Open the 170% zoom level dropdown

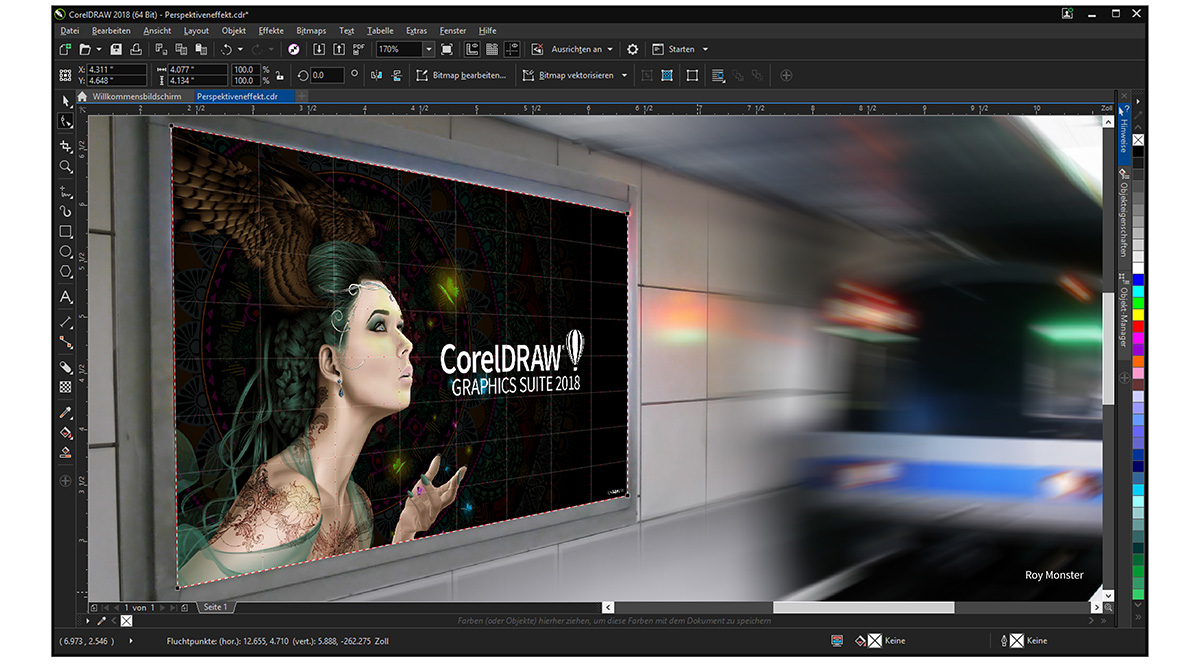(x=428, y=49)
